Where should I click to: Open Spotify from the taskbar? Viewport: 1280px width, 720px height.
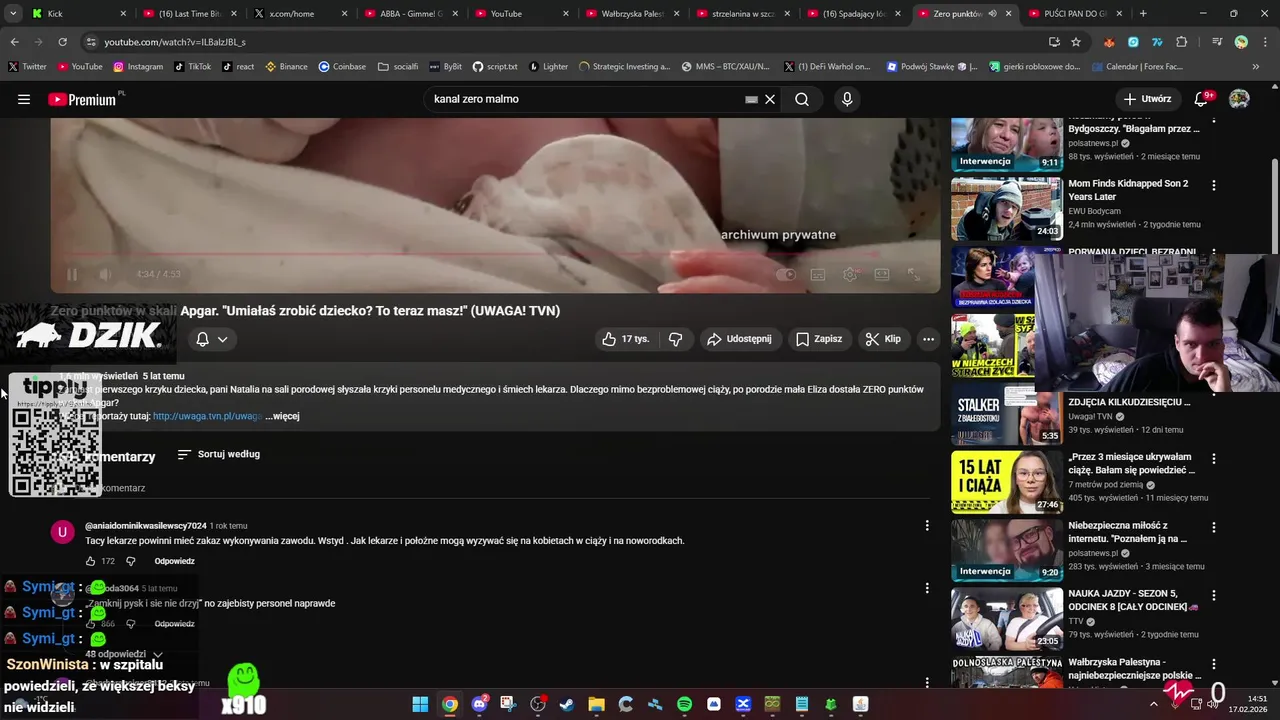684,704
